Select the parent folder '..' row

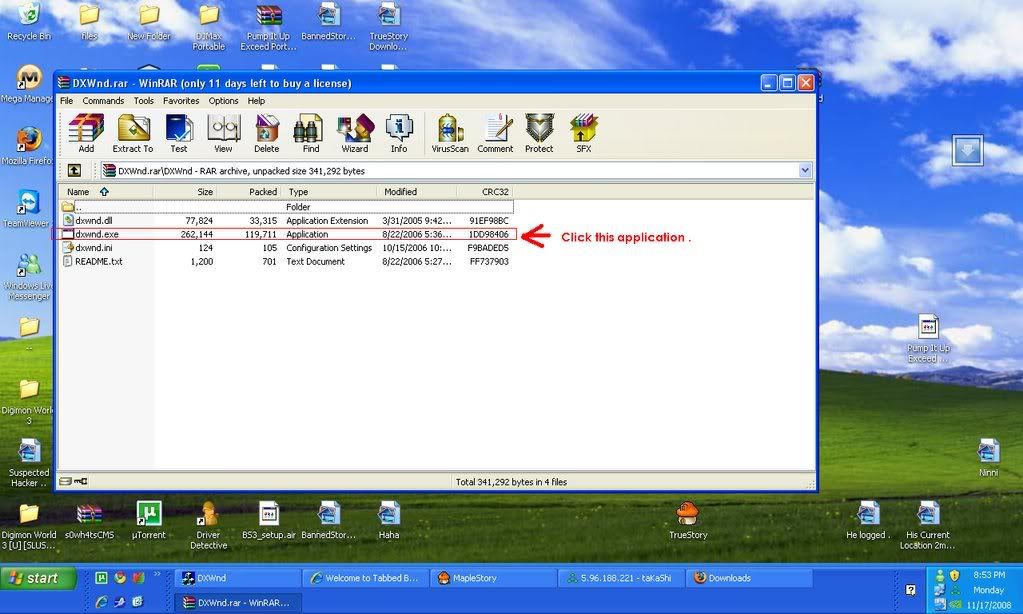(287, 207)
